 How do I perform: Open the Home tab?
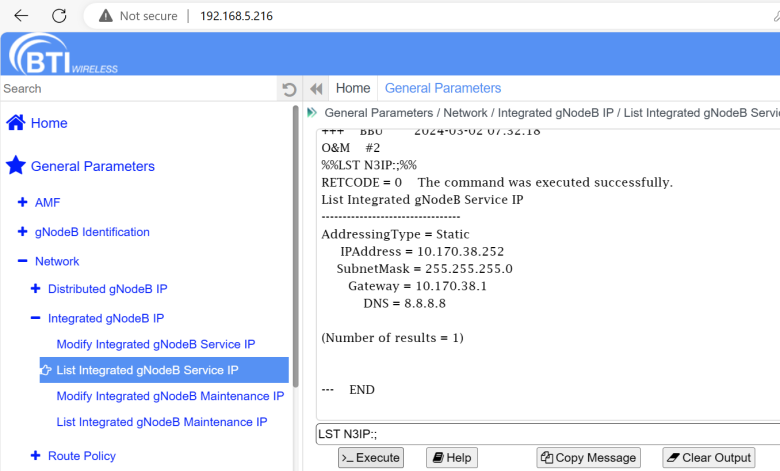pos(352,88)
